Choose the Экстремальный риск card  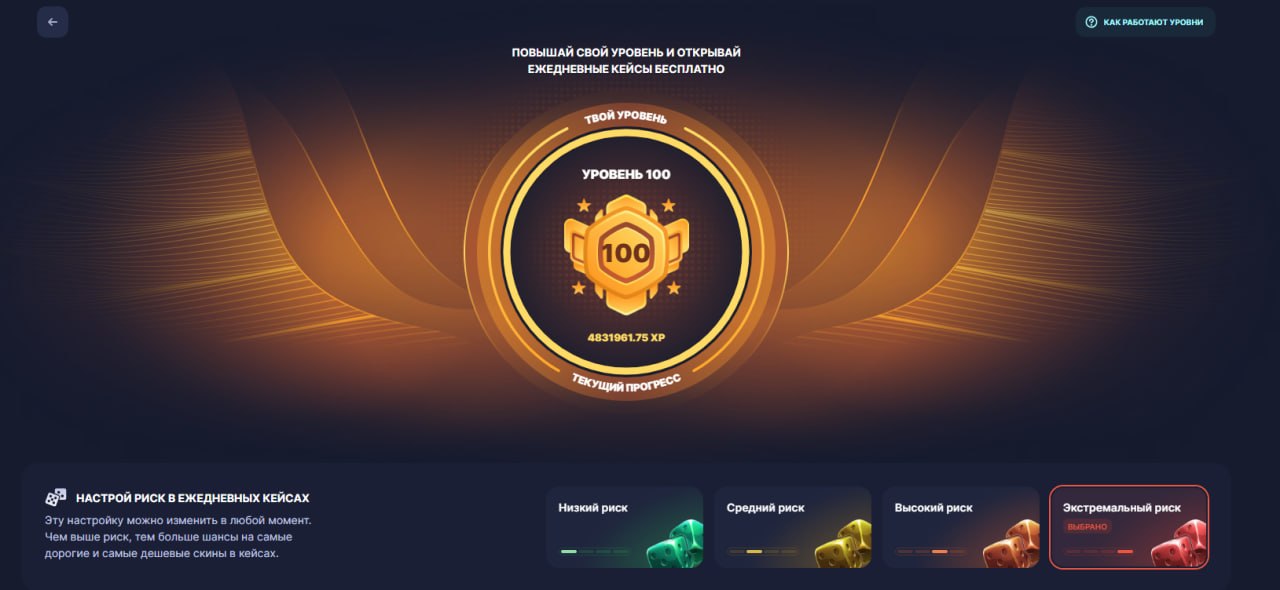coord(1129,527)
